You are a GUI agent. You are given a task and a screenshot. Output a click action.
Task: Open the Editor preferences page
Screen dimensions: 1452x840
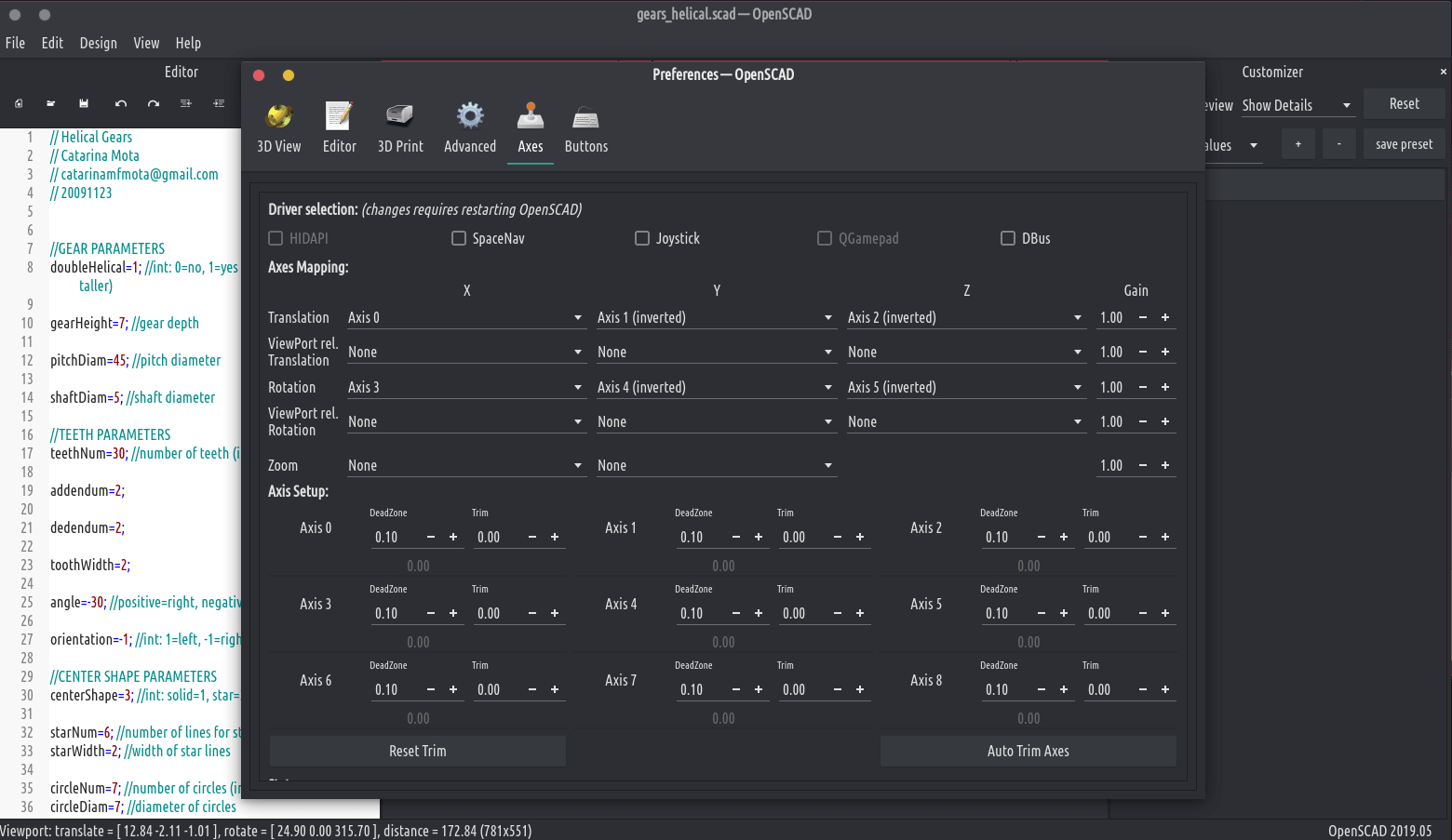(x=340, y=128)
